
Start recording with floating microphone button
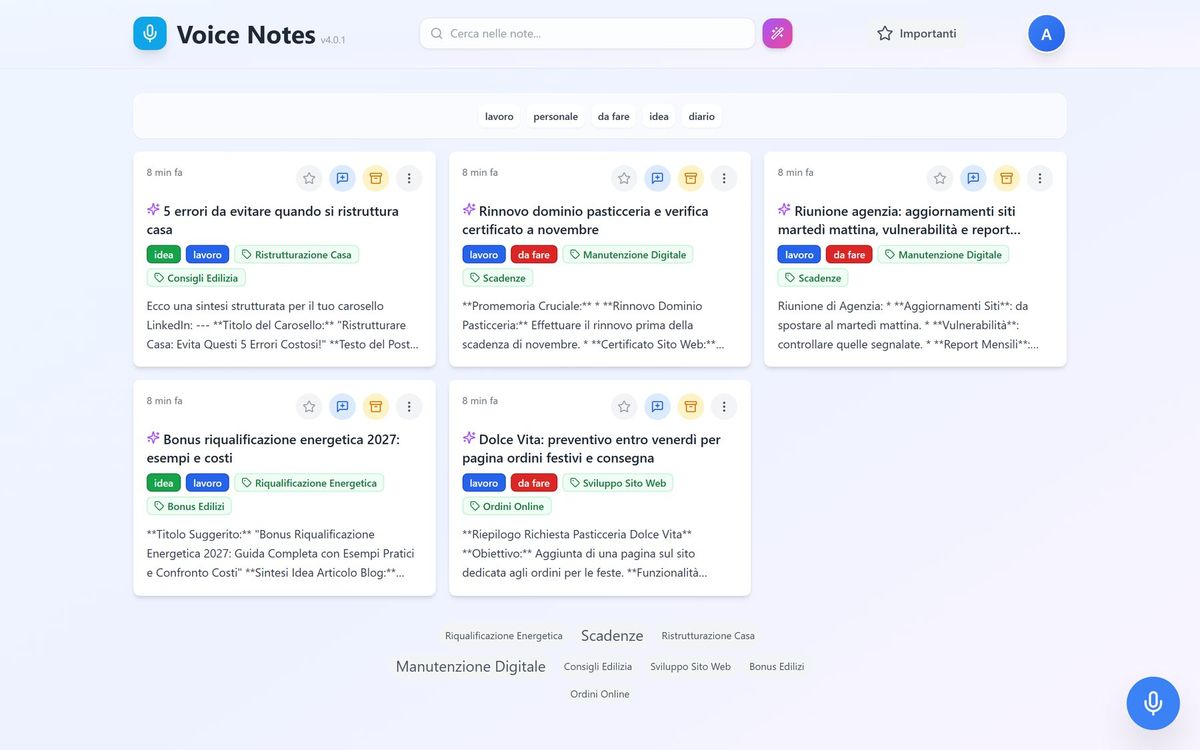pyautogui.click(x=1153, y=703)
